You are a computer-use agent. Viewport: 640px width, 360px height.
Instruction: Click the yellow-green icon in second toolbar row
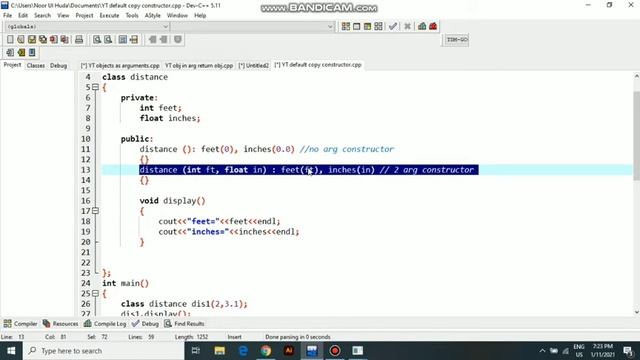pyautogui.click(x=21, y=52)
